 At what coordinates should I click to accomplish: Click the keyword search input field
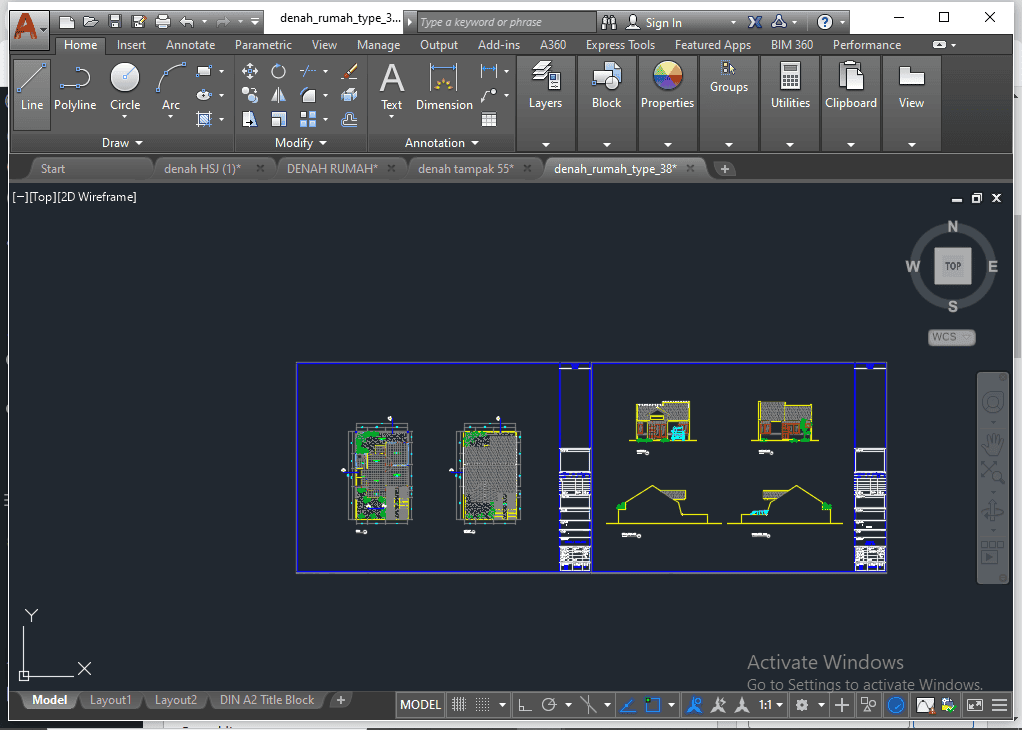(505, 22)
